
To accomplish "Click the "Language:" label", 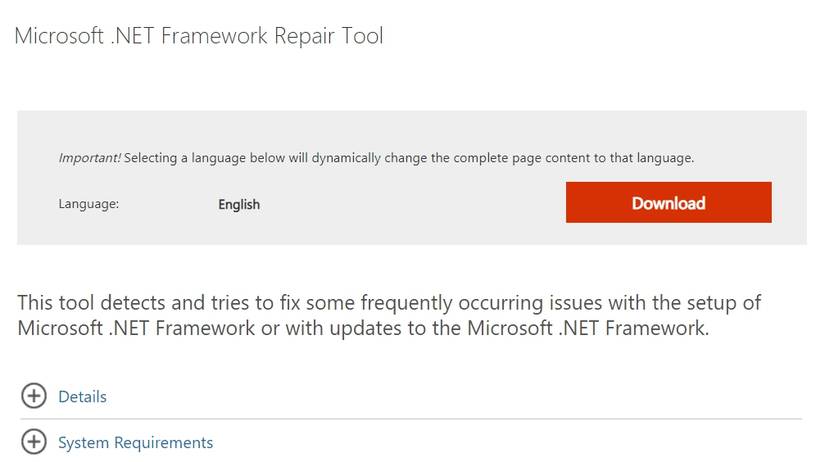I will pos(89,204).
